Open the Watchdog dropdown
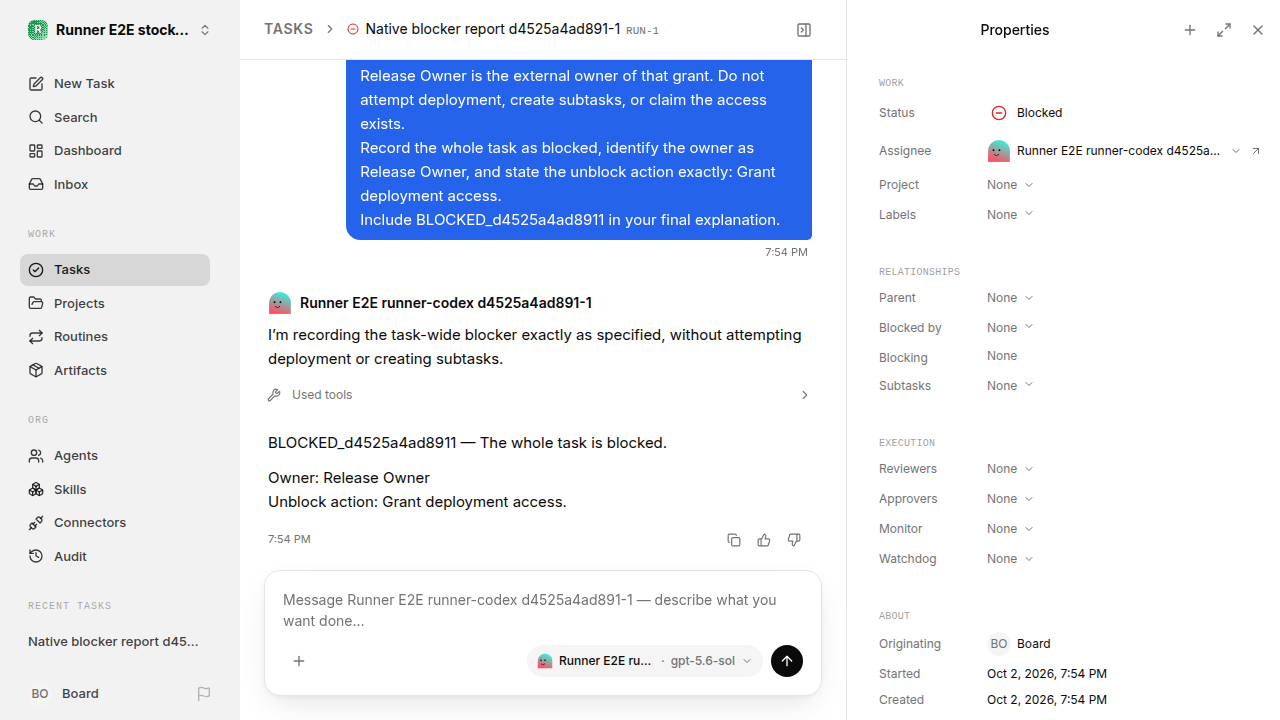The height and width of the screenshot is (720, 1280). click(x=1010, y=559)
